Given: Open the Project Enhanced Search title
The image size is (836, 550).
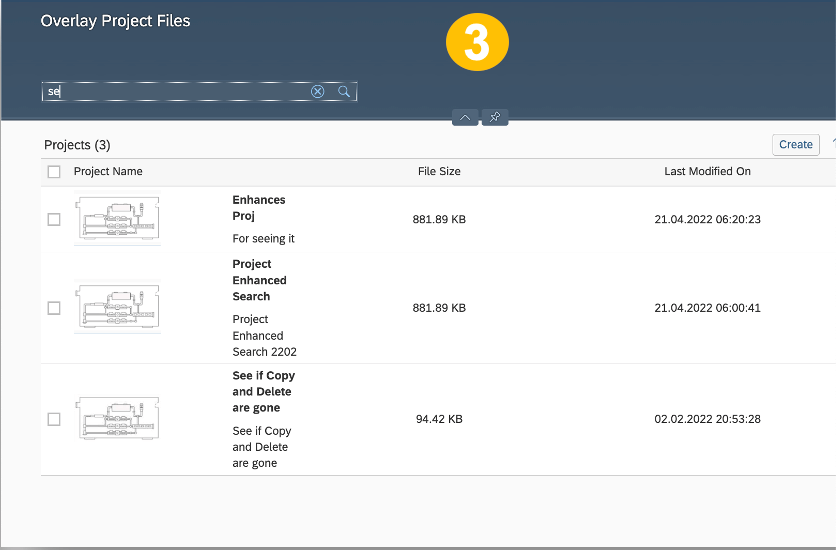Looking at the screenshot, I should [260, 280].
